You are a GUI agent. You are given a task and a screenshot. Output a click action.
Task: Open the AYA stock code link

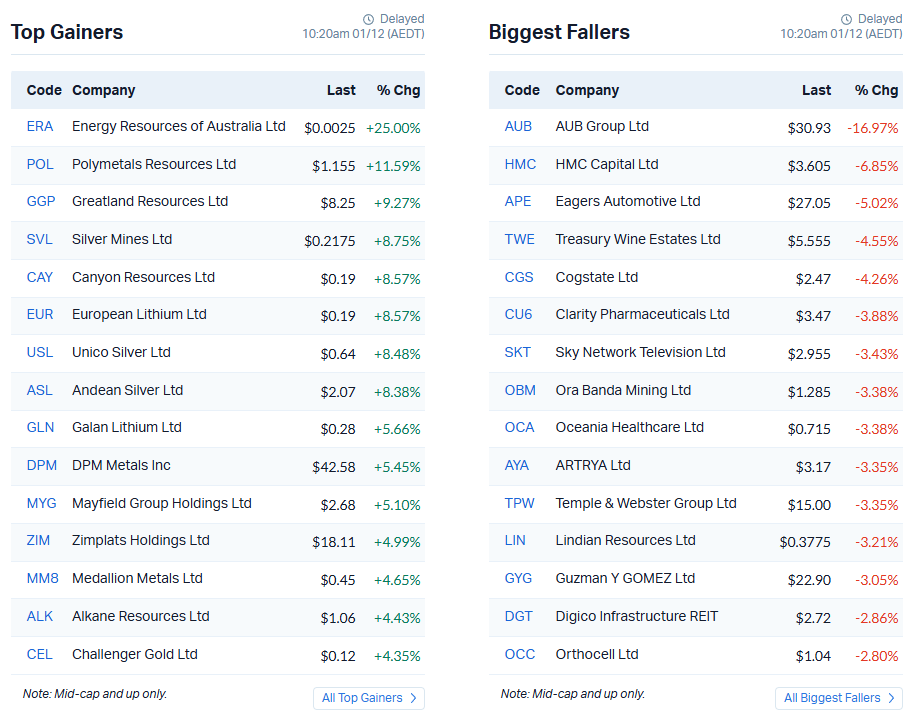click(517, 466)
